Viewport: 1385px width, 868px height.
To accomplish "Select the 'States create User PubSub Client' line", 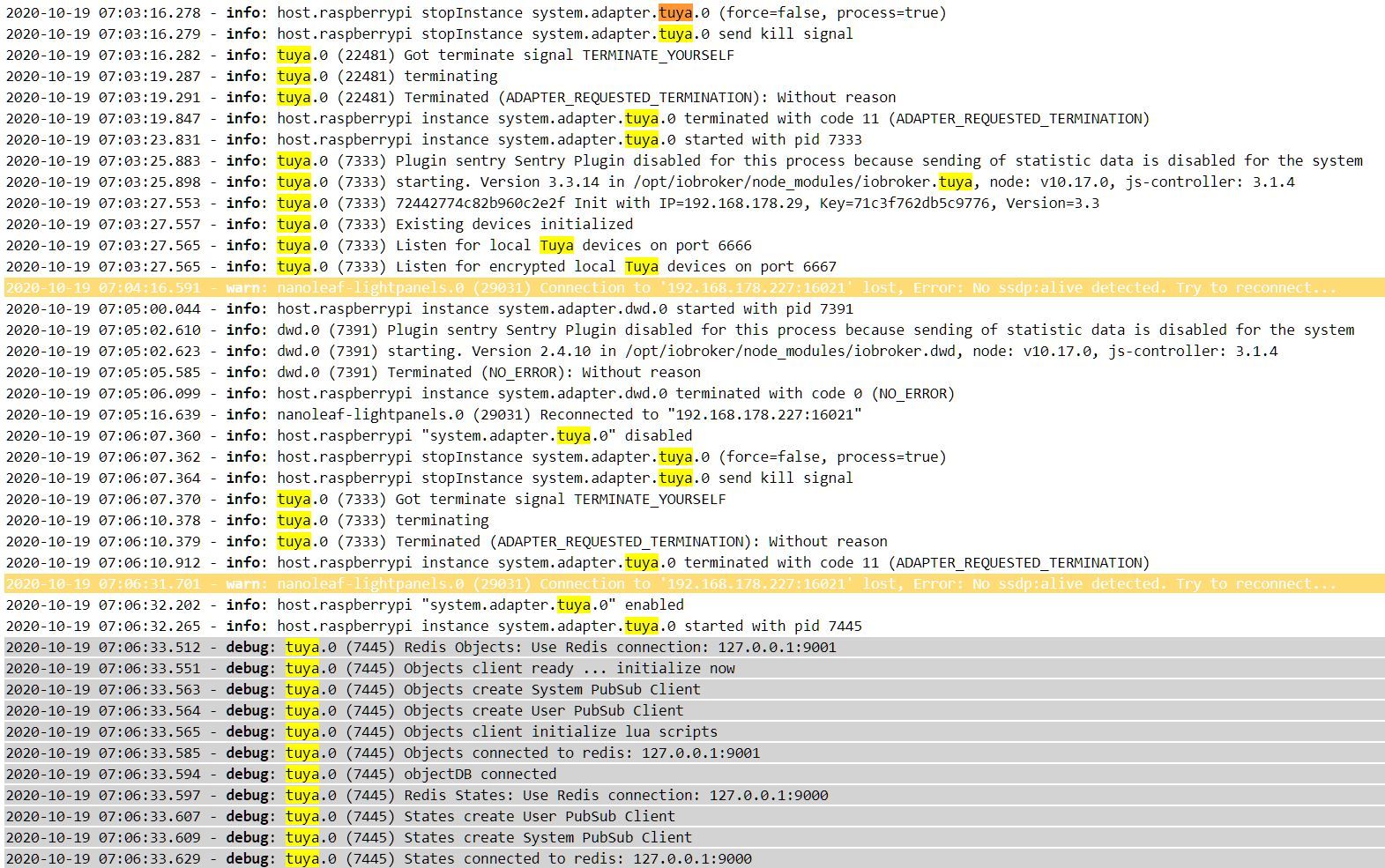I will point(695,816).
